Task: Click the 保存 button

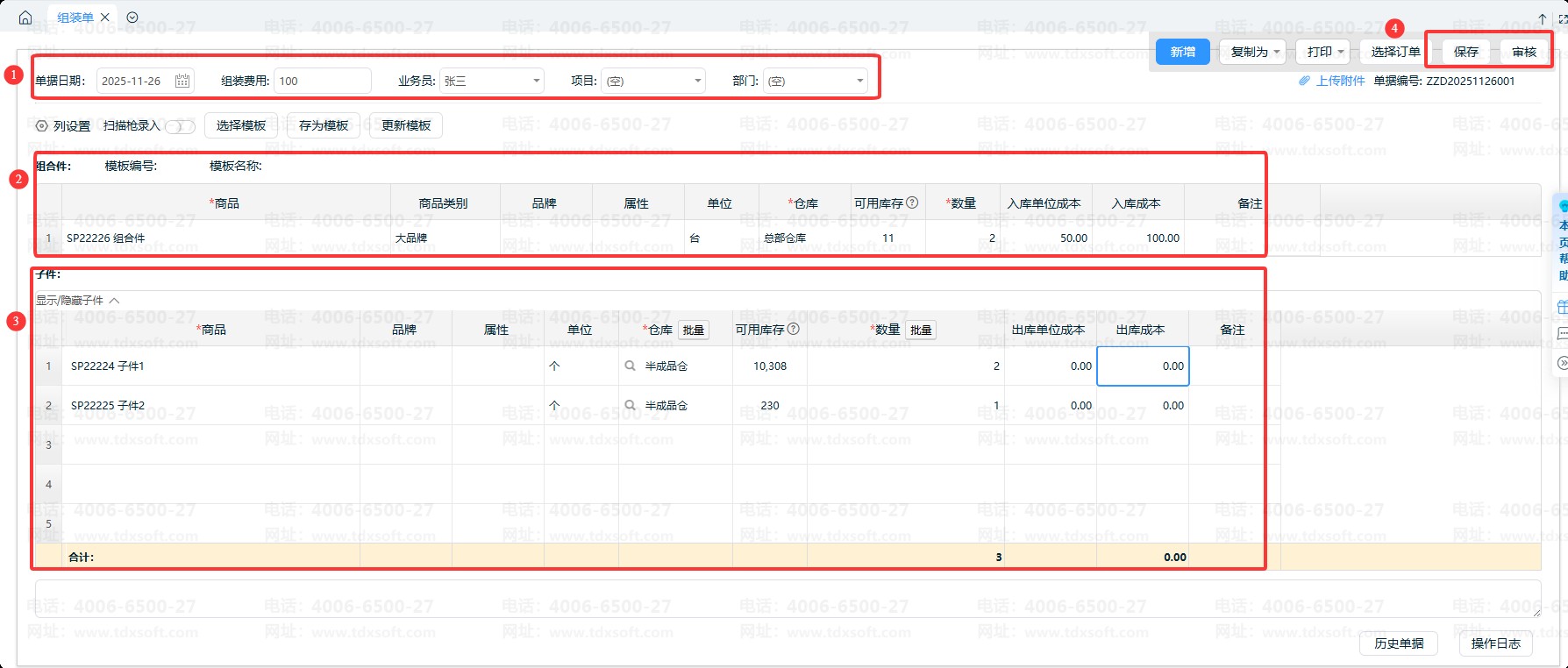Action: click(1465, 52)
